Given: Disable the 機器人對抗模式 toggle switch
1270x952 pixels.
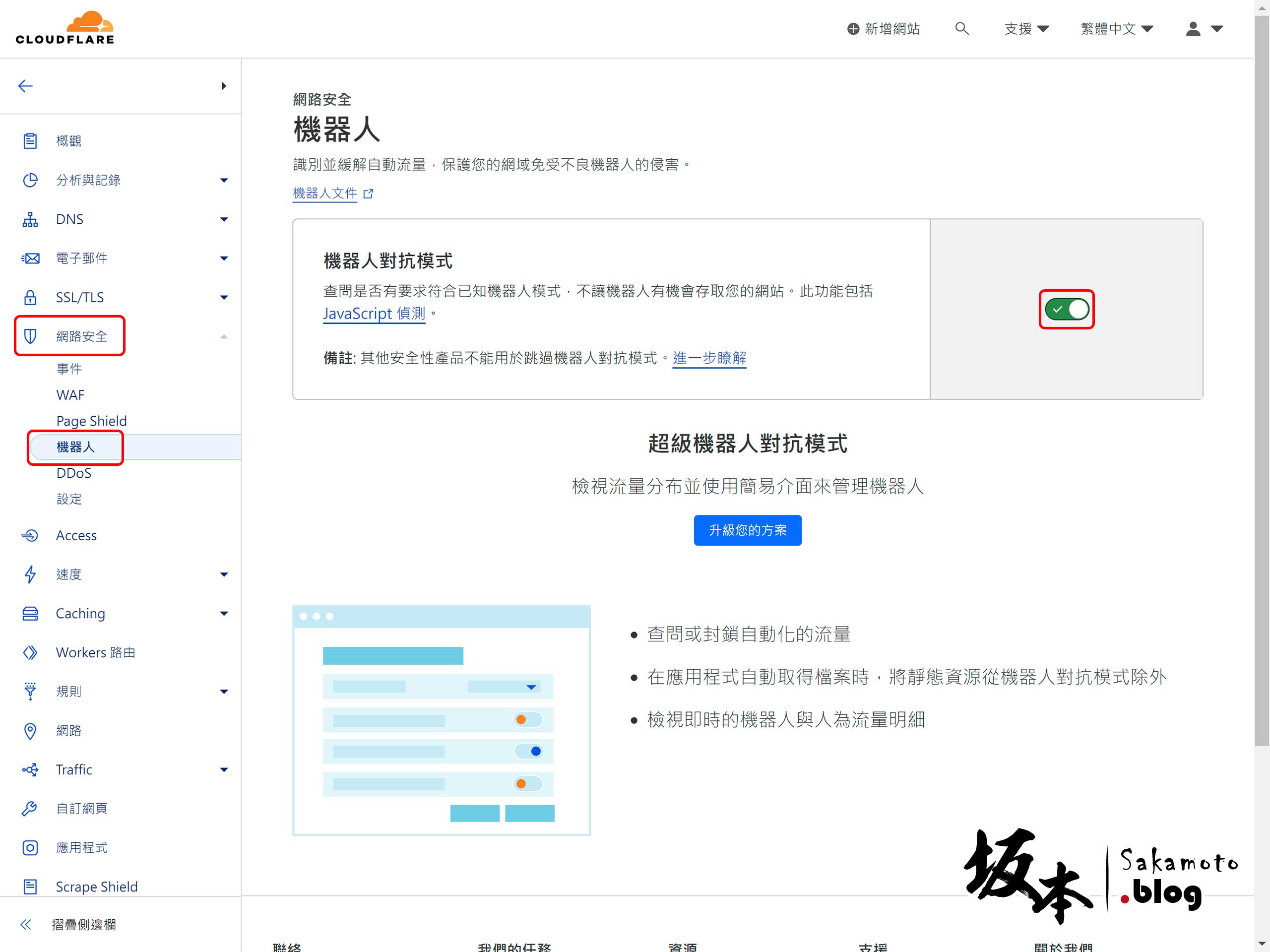Looking at the screenshot, I should [x=1067, y=310].
